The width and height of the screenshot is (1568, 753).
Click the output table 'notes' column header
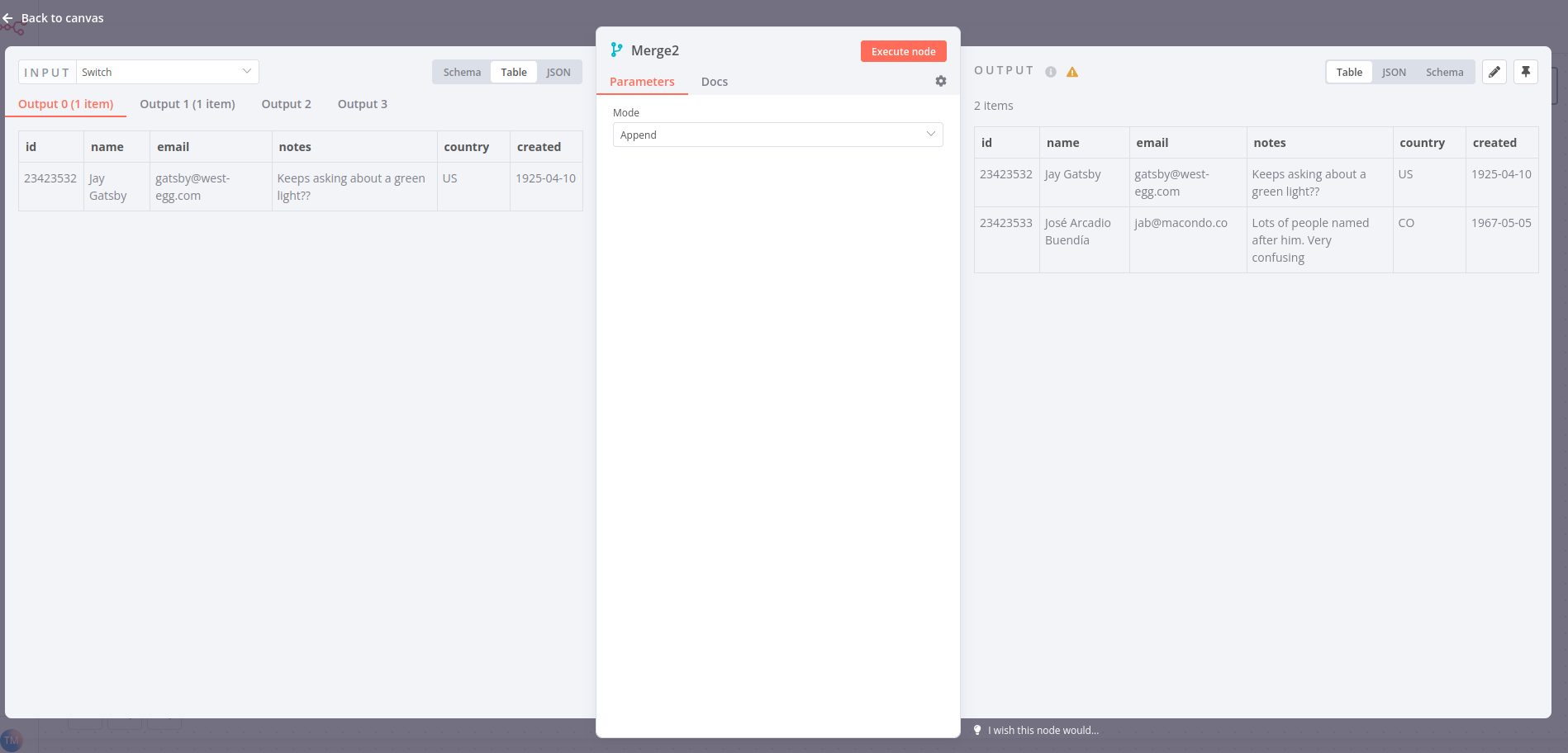pyautogui.click(x=1320, y=143)
